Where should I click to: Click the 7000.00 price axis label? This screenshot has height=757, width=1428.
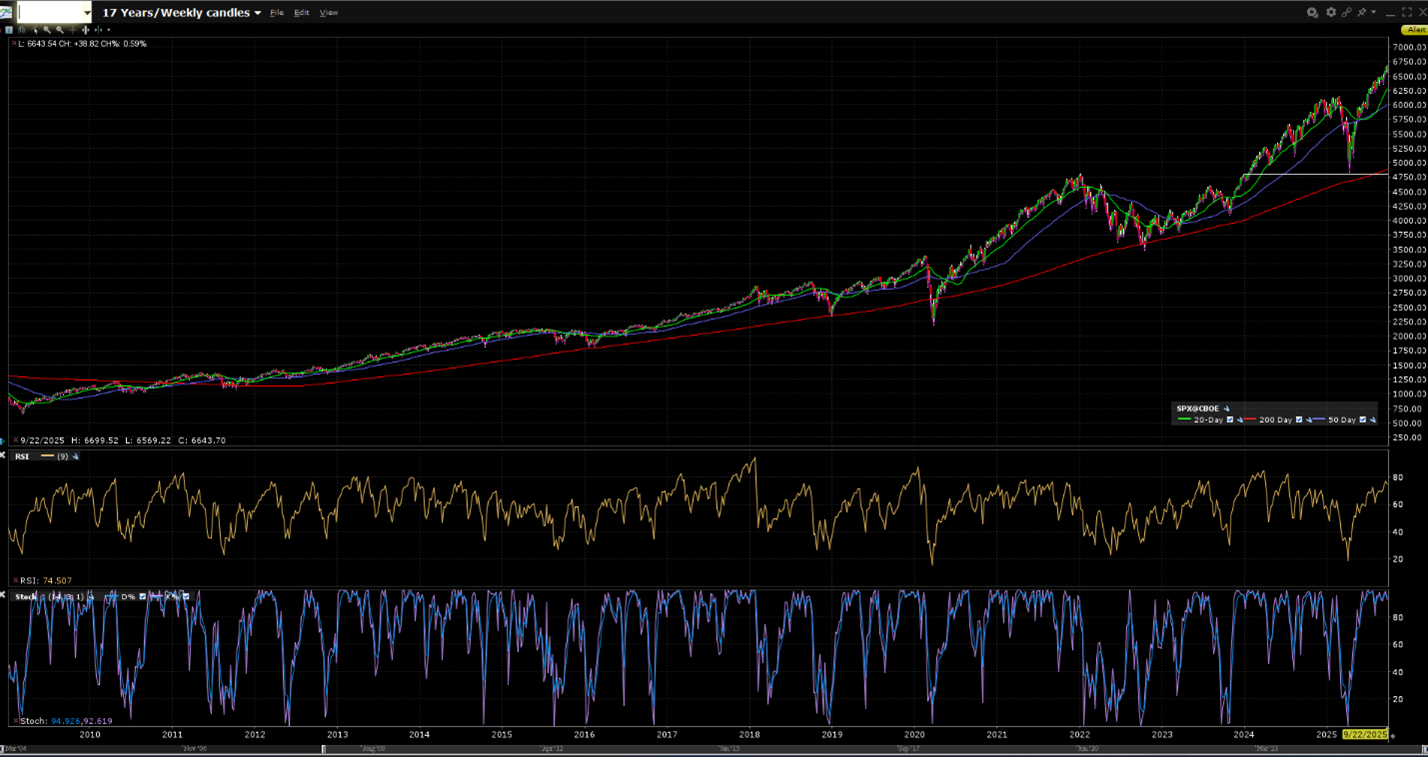1408,47
